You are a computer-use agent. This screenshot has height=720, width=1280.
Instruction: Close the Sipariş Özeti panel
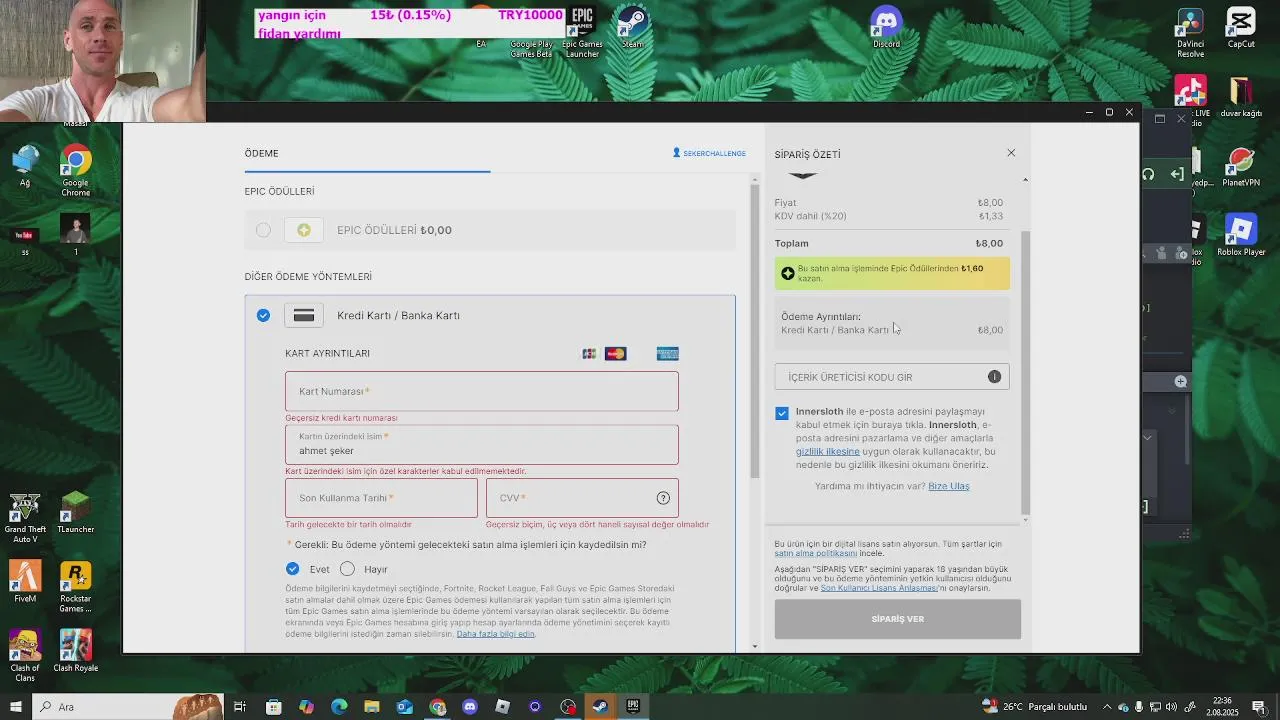(x=1011, y=153)
